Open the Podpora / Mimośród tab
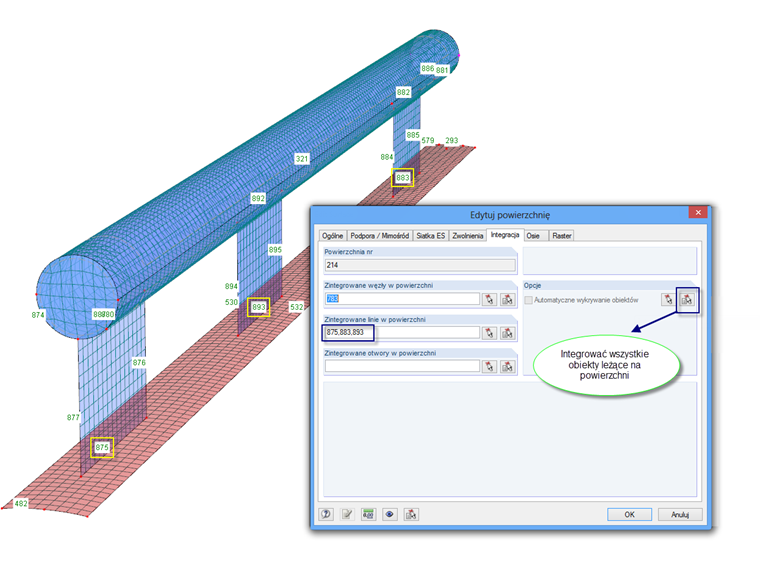Image resolution: width=760 pixels, height=570 pixels. 380,236
